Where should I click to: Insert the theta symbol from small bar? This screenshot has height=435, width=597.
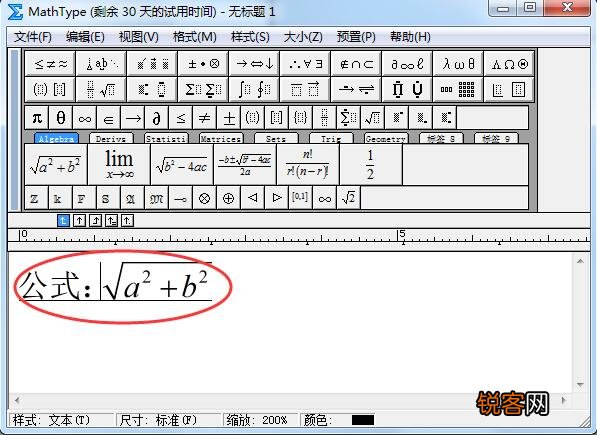coord(61,118)
